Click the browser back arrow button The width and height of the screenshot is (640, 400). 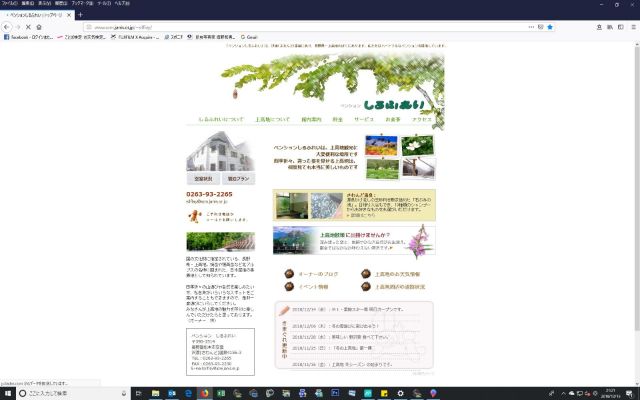point(7,27)
